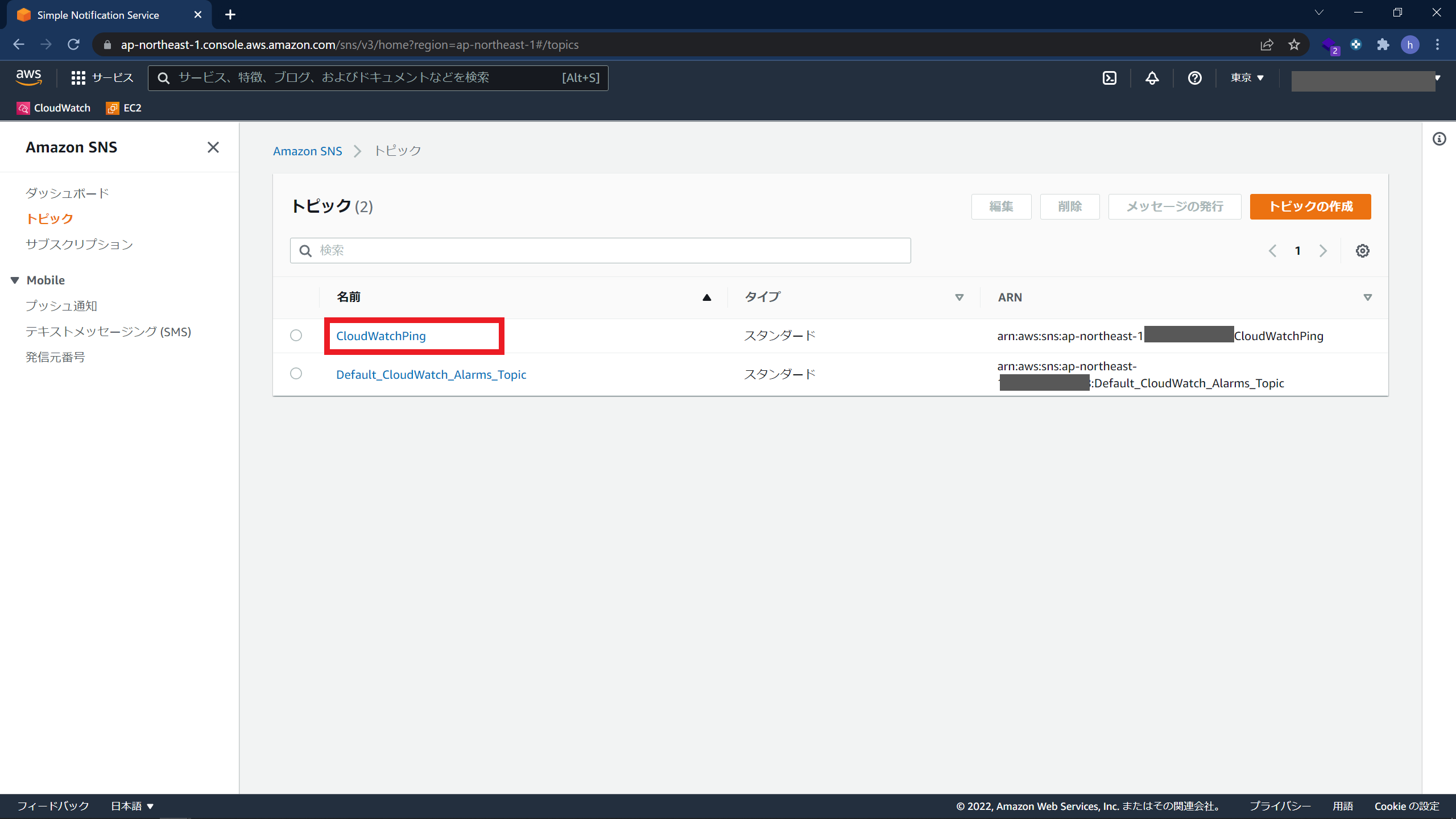1456x819 pixels.
Task: Sort topics by name column arrow
Action: point(707,297)
